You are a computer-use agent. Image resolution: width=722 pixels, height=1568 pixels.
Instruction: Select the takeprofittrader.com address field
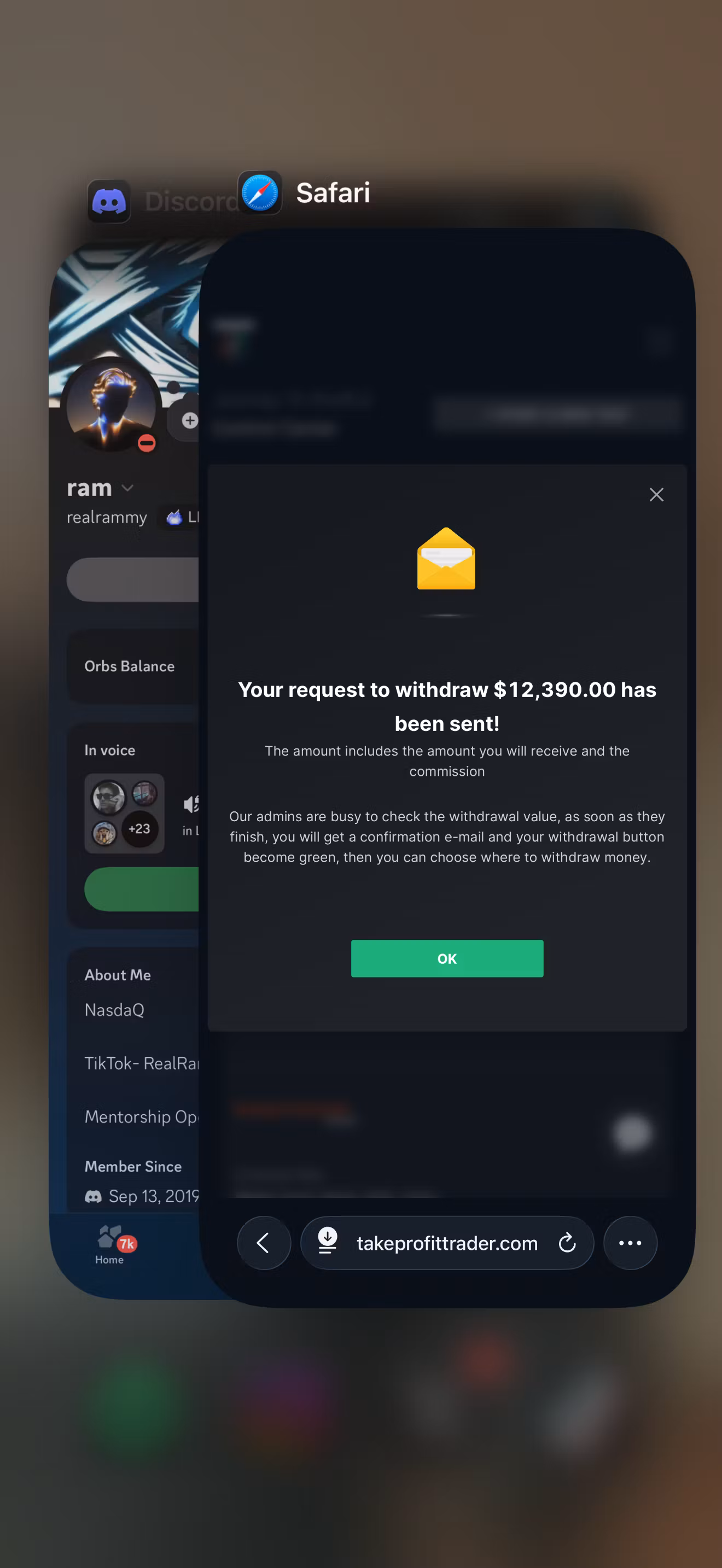click(447, 1243)
